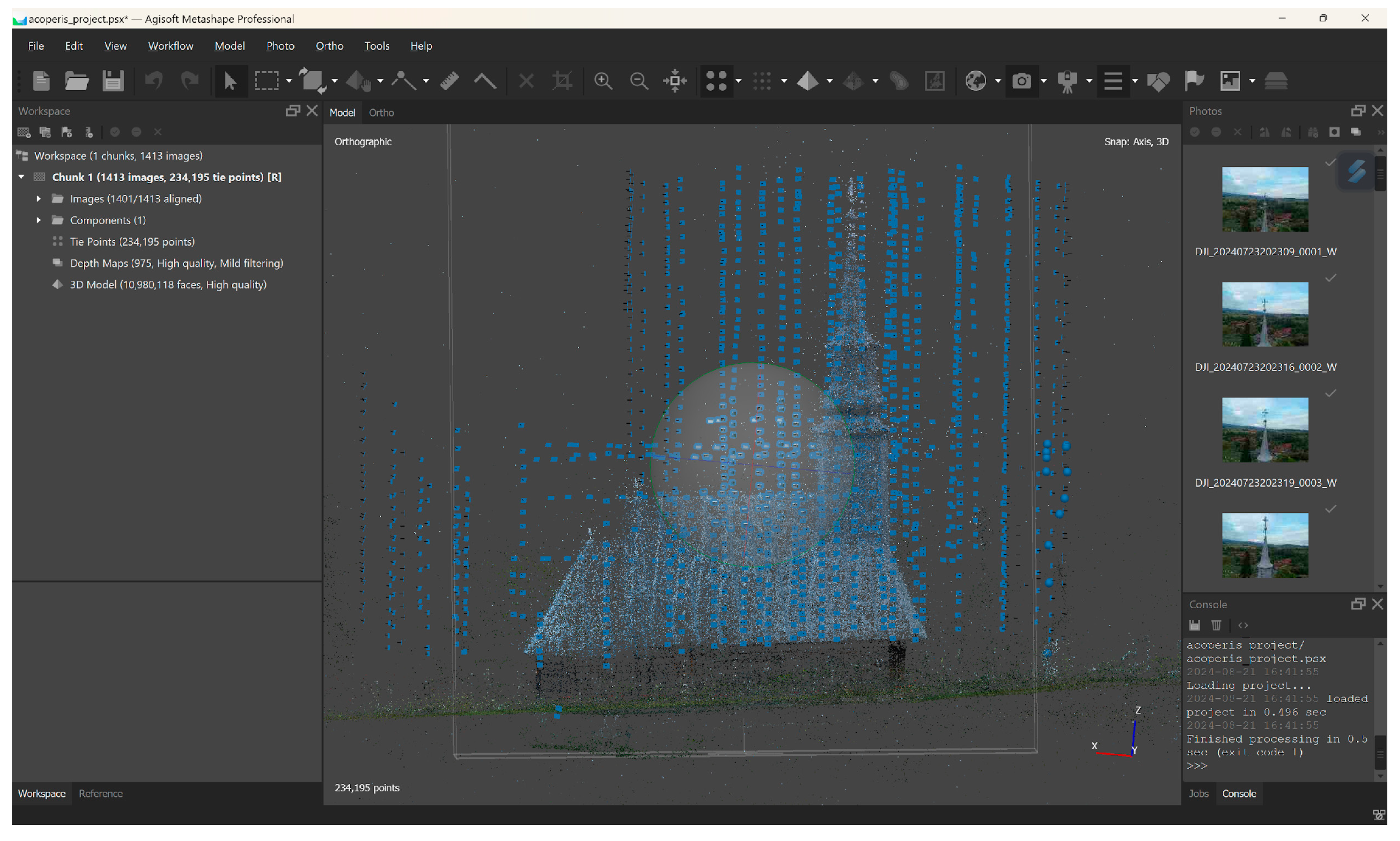Click the Reset View icon
This screenshot has height=841, width=1400.
click(x=675, y=81)
